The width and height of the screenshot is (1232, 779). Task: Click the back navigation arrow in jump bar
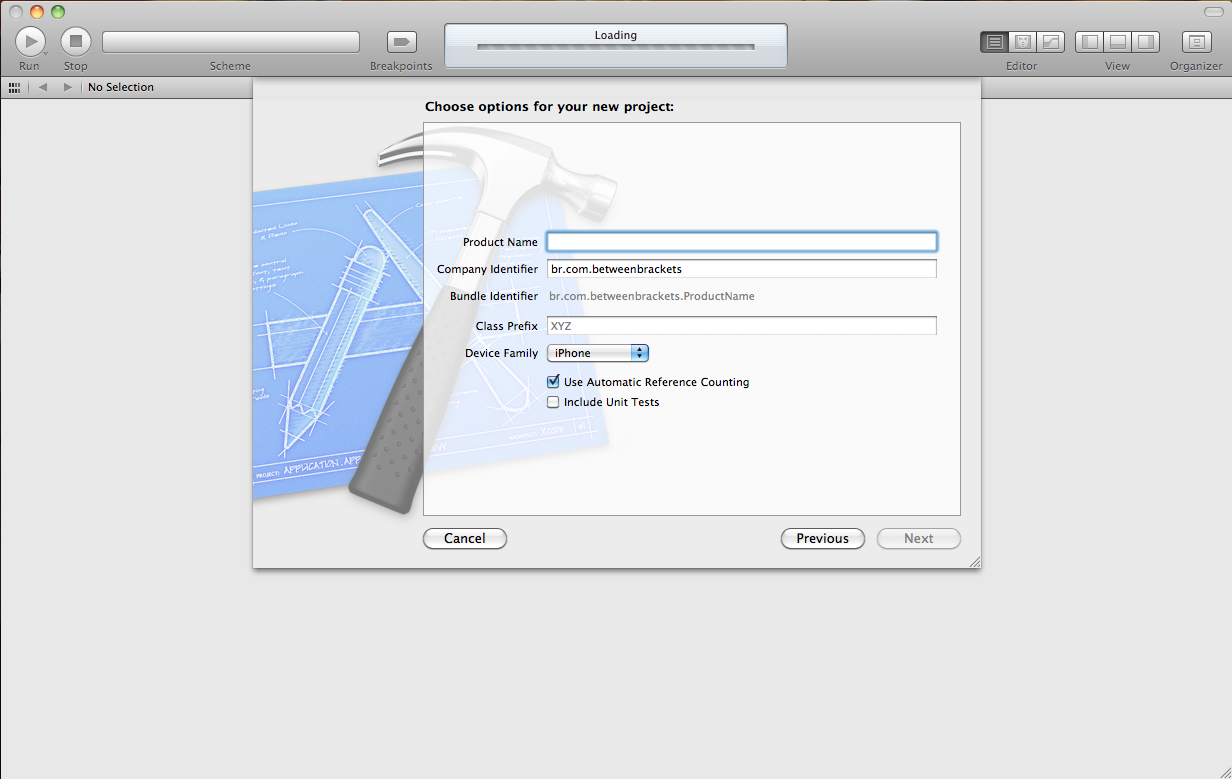pos(42,87)
